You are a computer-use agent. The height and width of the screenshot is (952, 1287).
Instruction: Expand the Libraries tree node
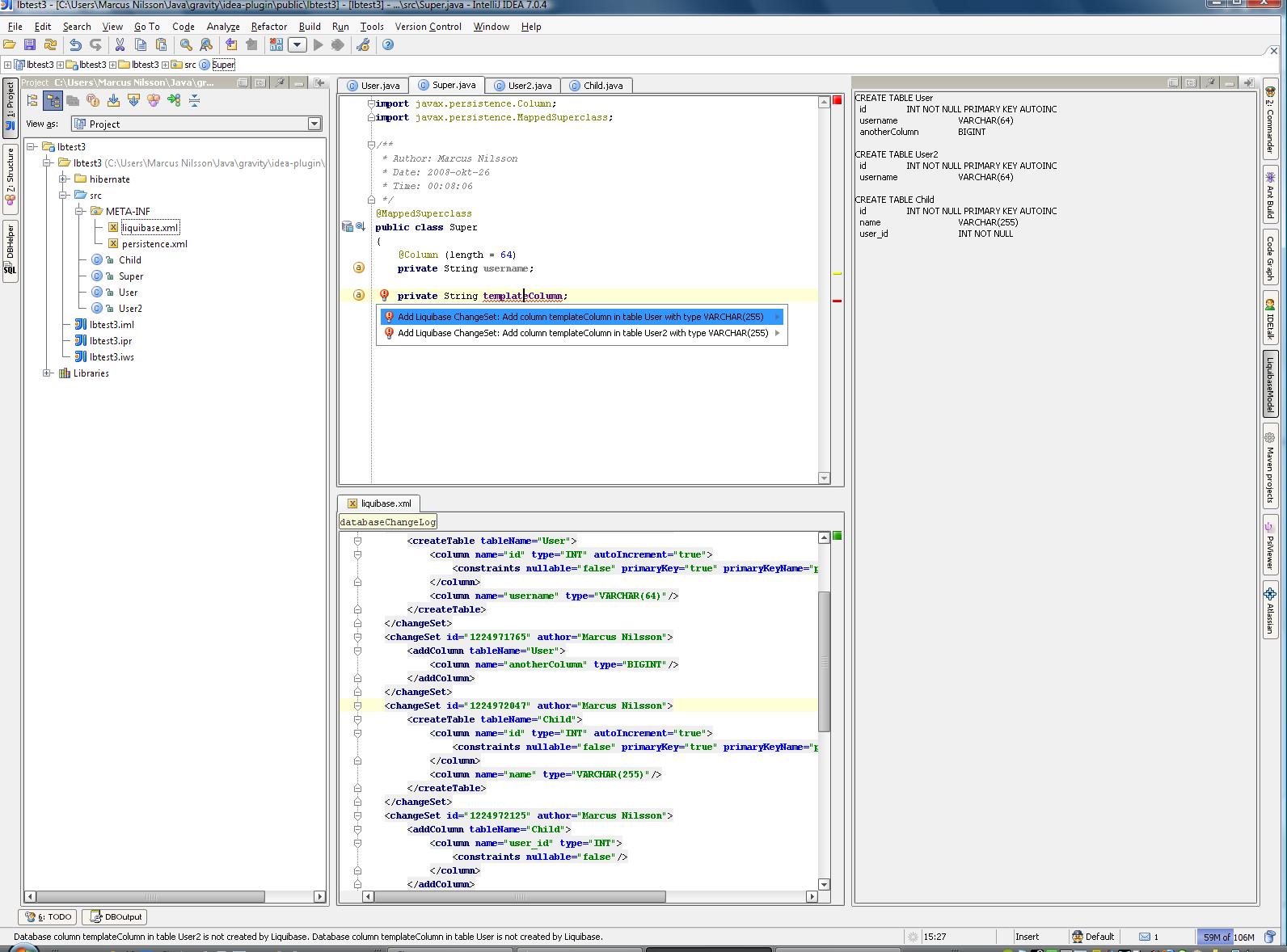[48, 373]
